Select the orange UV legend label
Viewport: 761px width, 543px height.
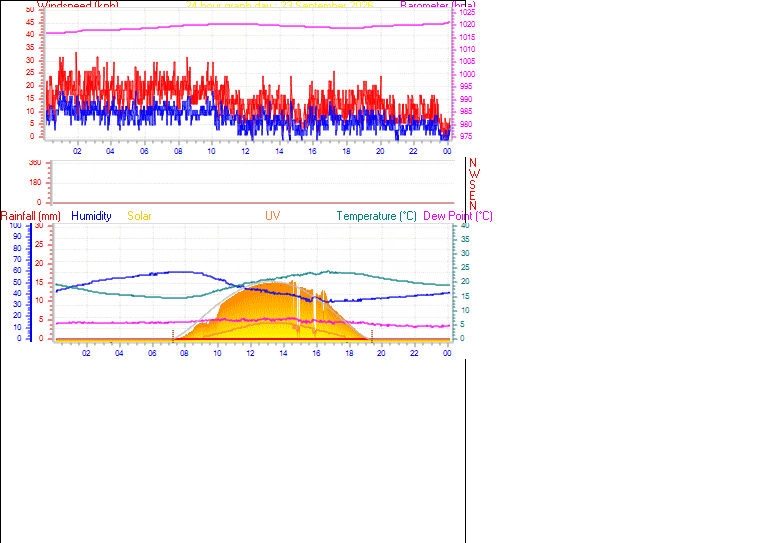(273, 216)
